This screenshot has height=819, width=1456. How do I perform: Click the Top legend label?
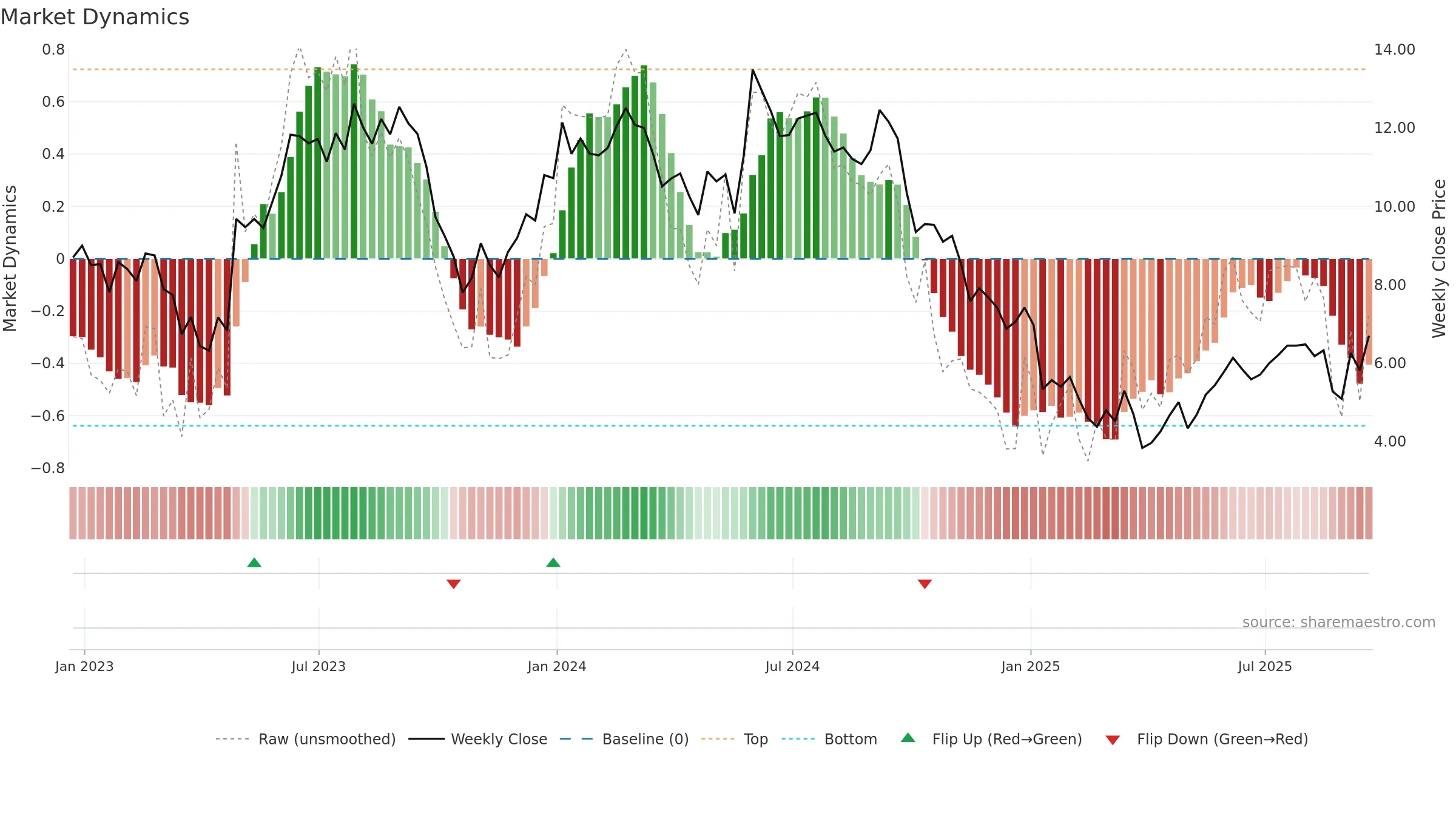point(755,739)
